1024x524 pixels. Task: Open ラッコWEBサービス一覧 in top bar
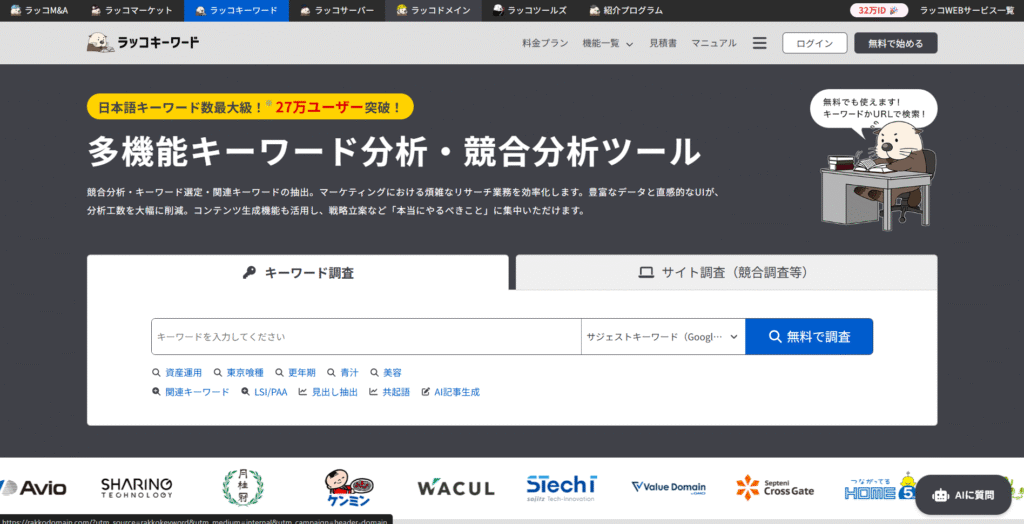[x=967, y=10]
